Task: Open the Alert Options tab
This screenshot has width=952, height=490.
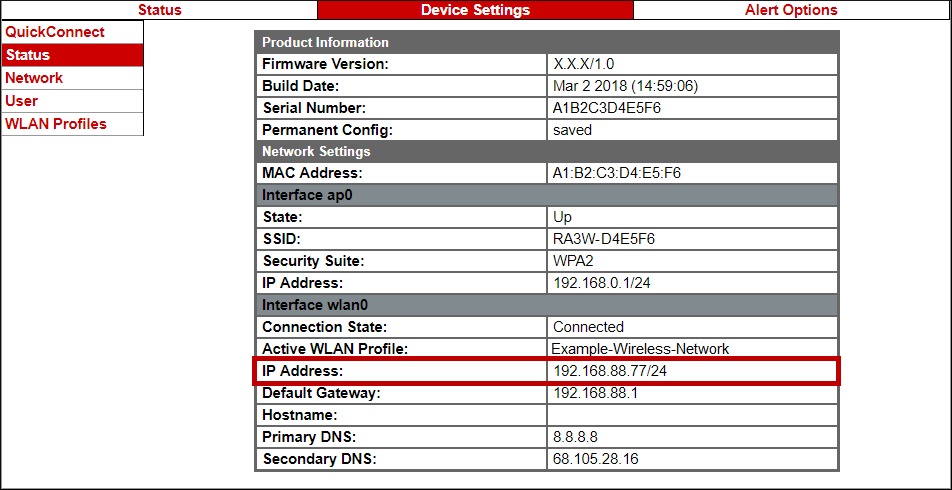Action: click(x=791, y=10)
